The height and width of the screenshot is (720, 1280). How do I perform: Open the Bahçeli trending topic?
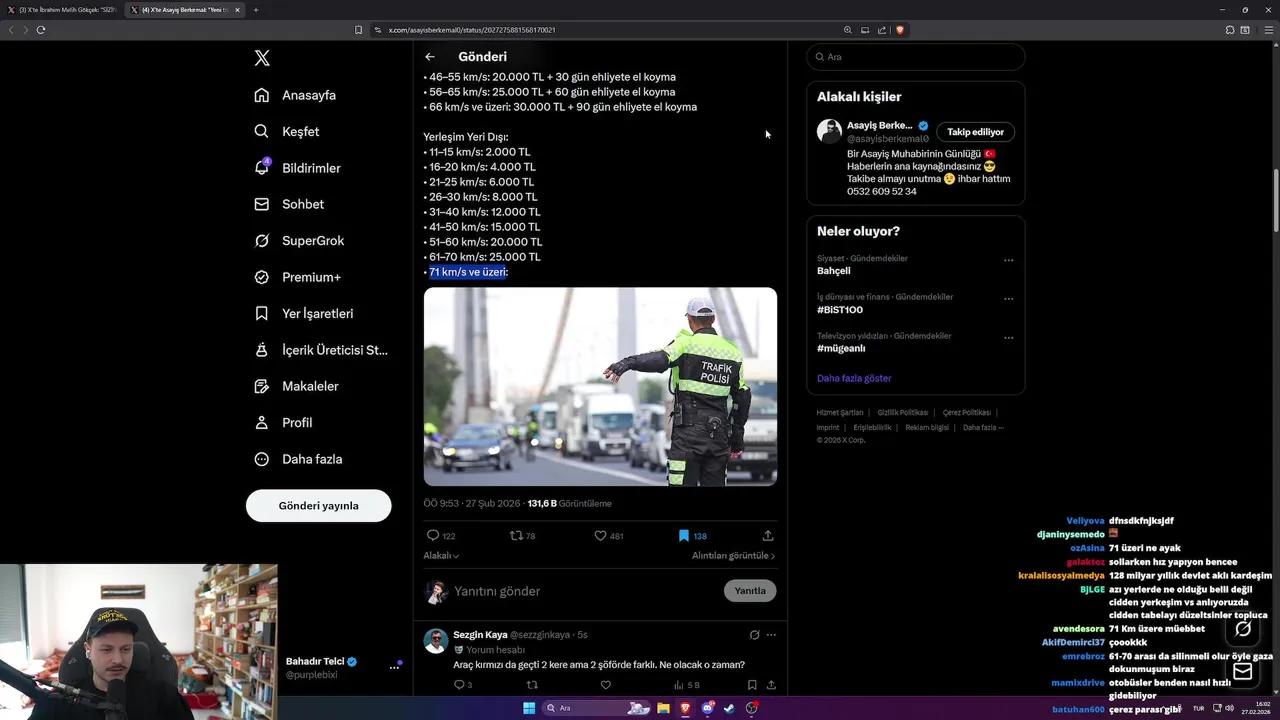(x=834, y=271)
